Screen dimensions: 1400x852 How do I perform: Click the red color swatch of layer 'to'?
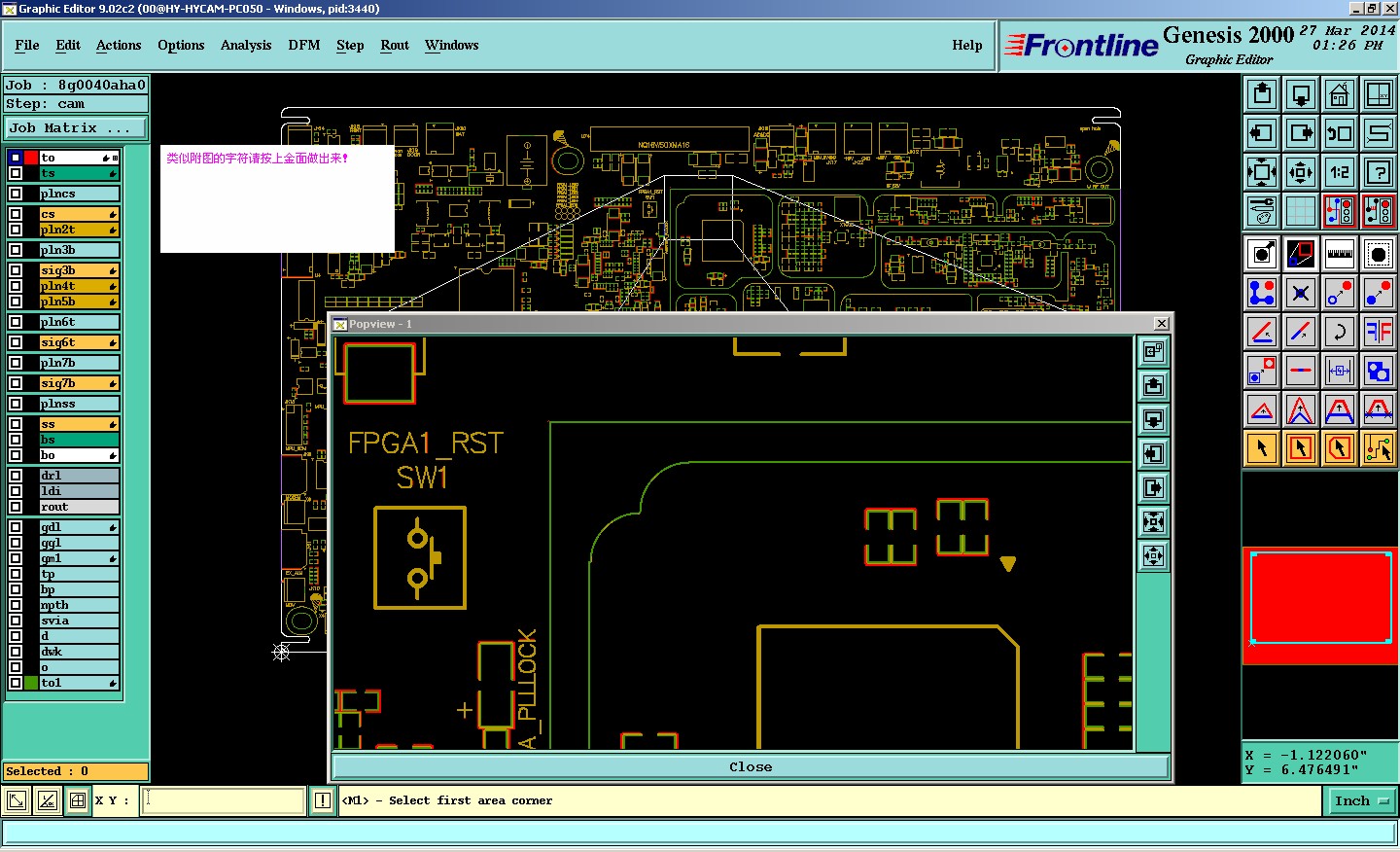pyautogui.click(x=31, y=158)
